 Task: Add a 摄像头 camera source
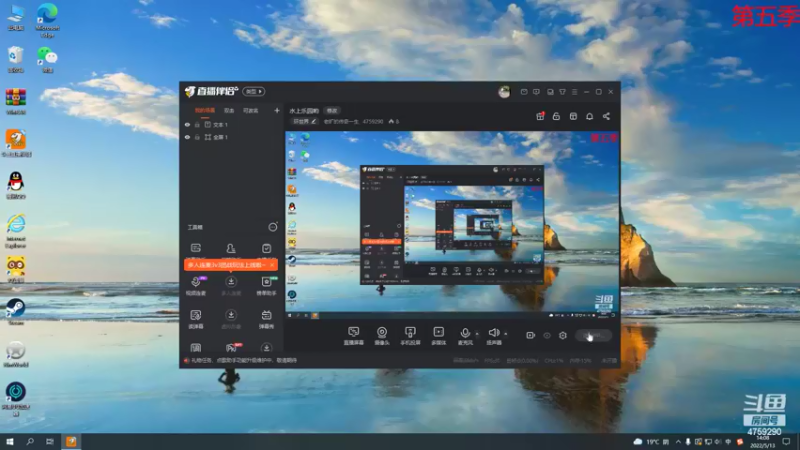click(x=382, y=336)
